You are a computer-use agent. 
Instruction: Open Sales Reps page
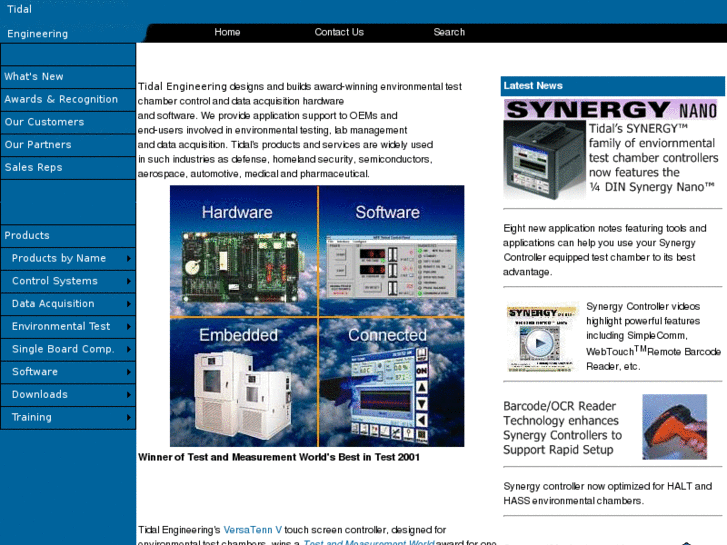(68, 167)
